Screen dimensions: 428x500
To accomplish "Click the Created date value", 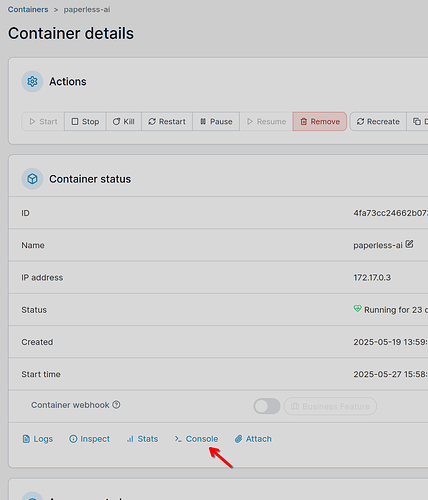I will pyautogui.click(x=391, y=342).
